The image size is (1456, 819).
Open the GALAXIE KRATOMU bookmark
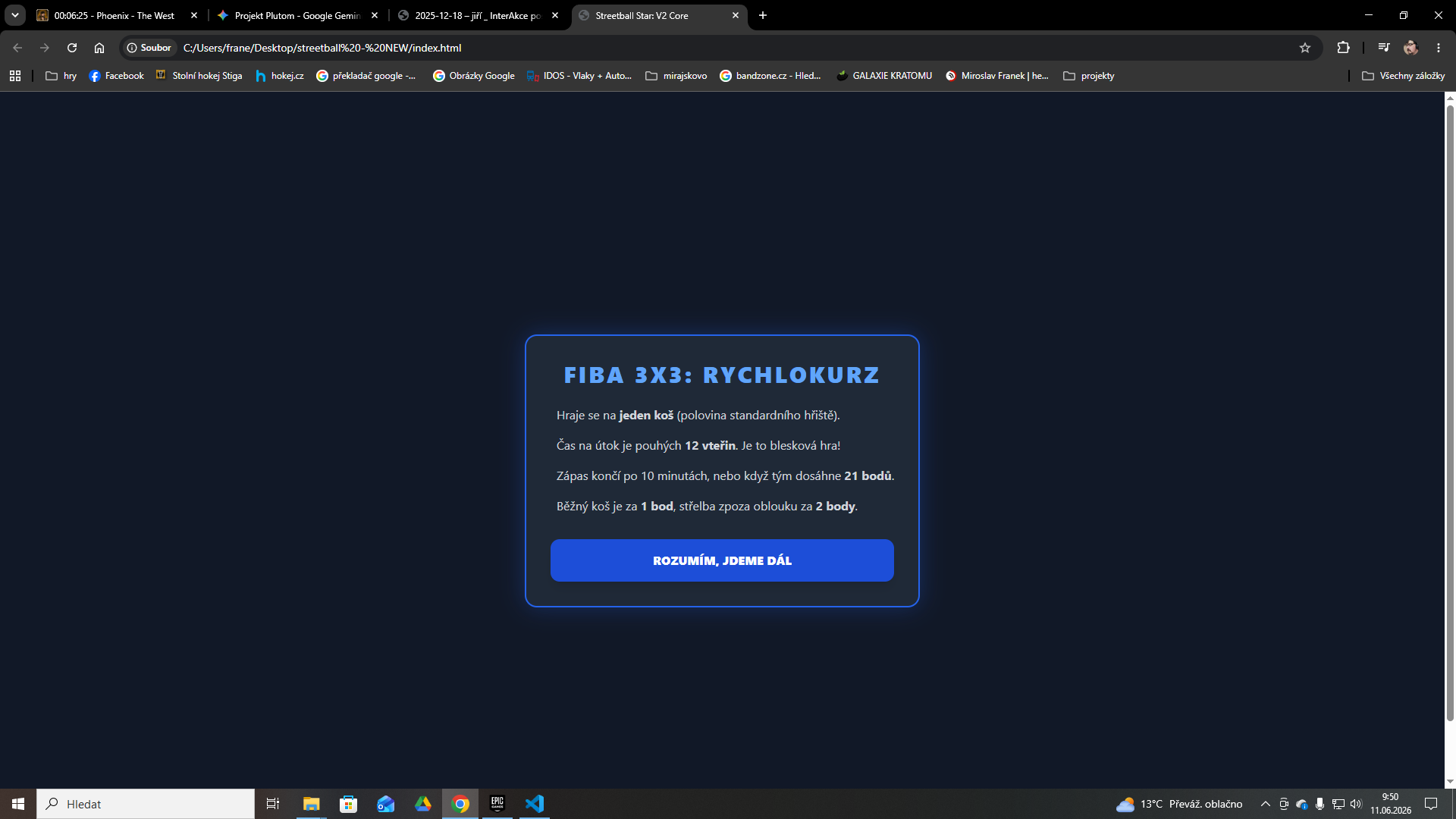pos(884,76)
